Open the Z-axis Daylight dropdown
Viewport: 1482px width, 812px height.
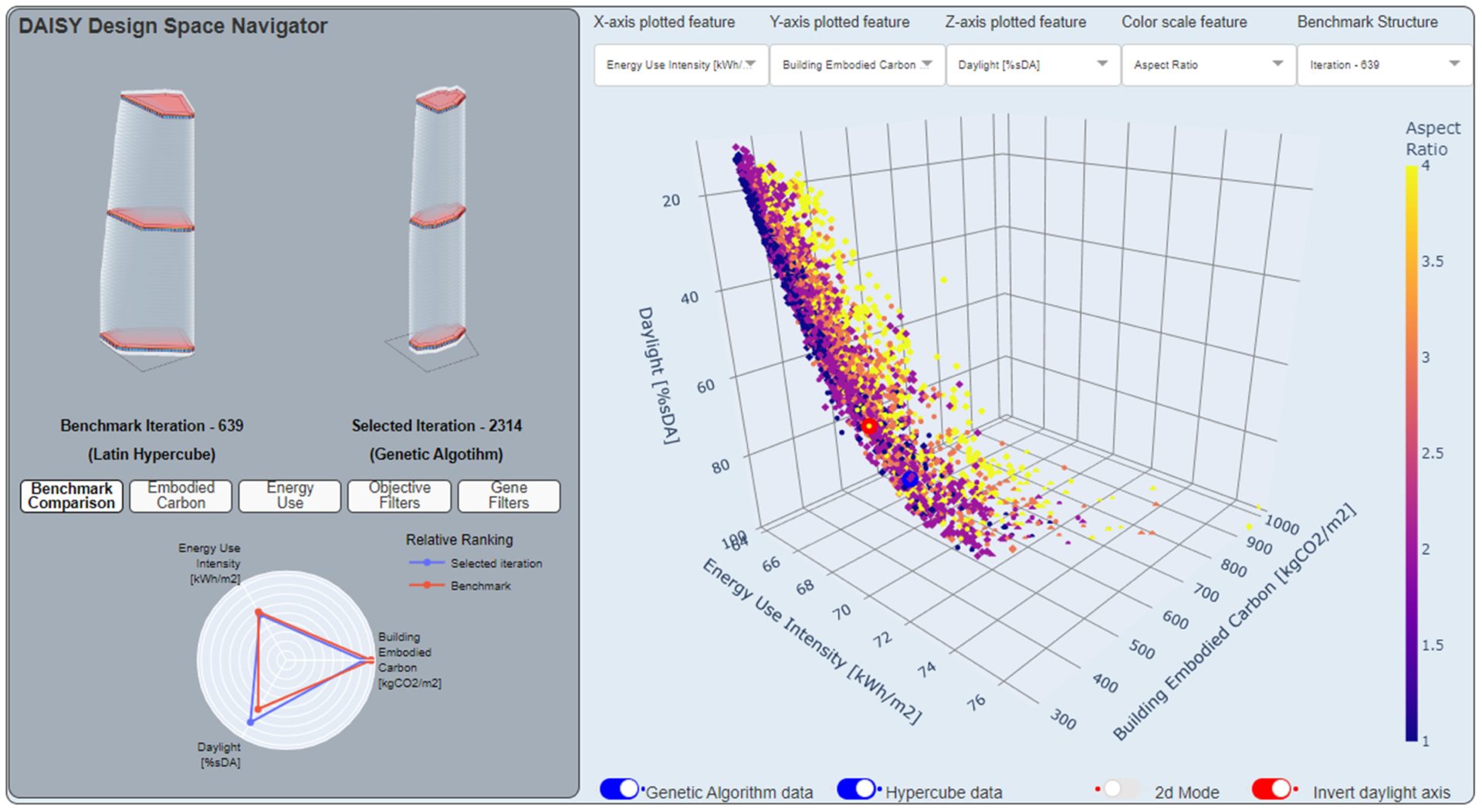[1033, 65]
